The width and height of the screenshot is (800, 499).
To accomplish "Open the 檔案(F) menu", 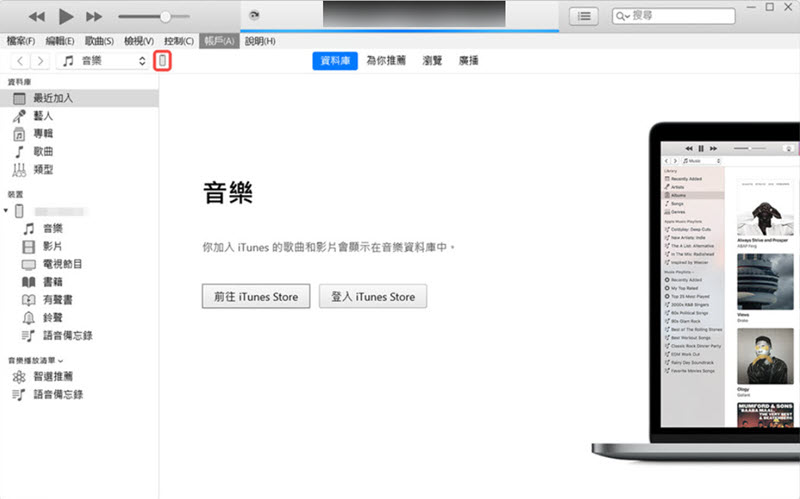I will tap(21, 41).
